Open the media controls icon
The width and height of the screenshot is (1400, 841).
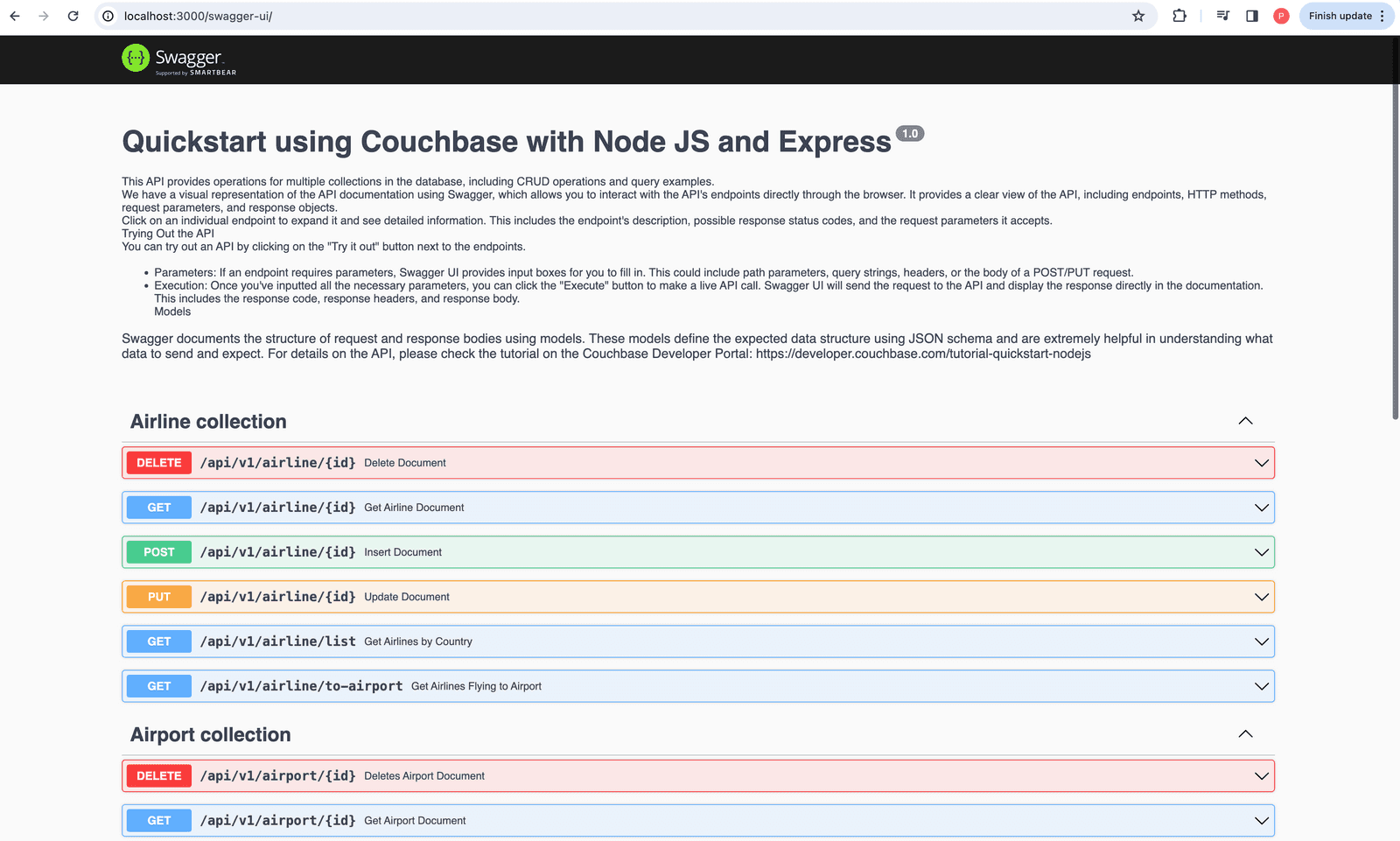coord(1221,16)
